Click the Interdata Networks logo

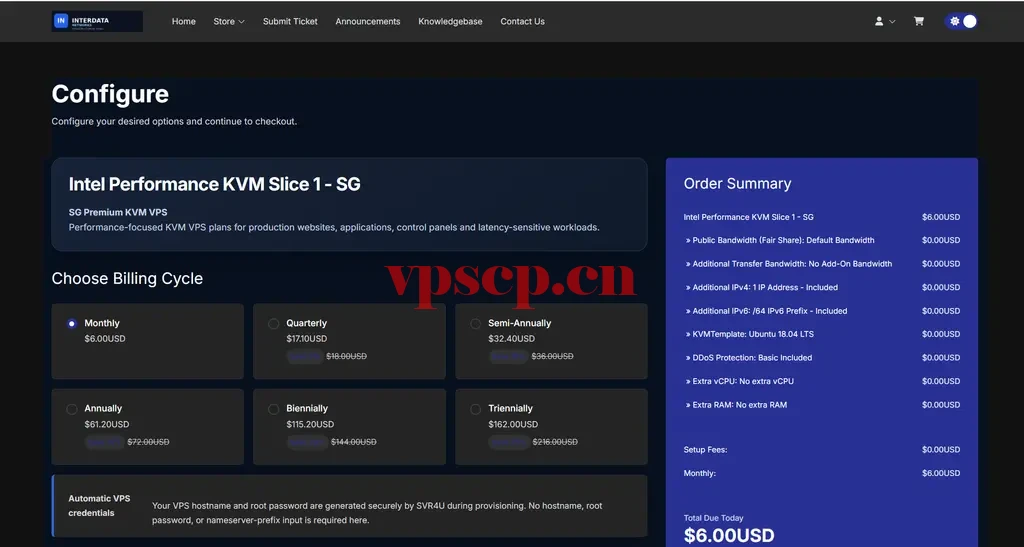pyautogui.click(x=97, y=21)
